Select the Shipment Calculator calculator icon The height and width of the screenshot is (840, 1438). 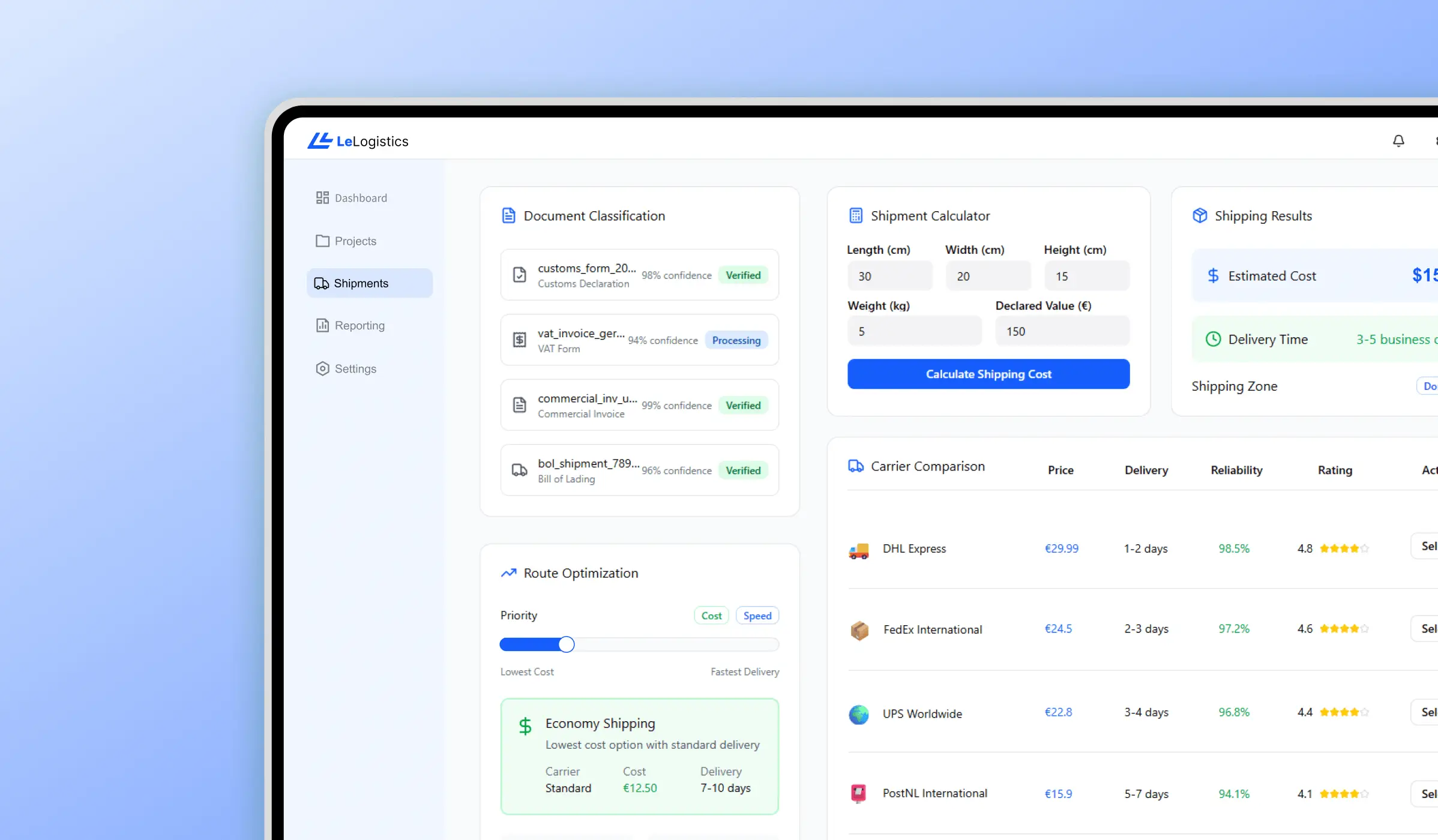click(x=856, y=215)
